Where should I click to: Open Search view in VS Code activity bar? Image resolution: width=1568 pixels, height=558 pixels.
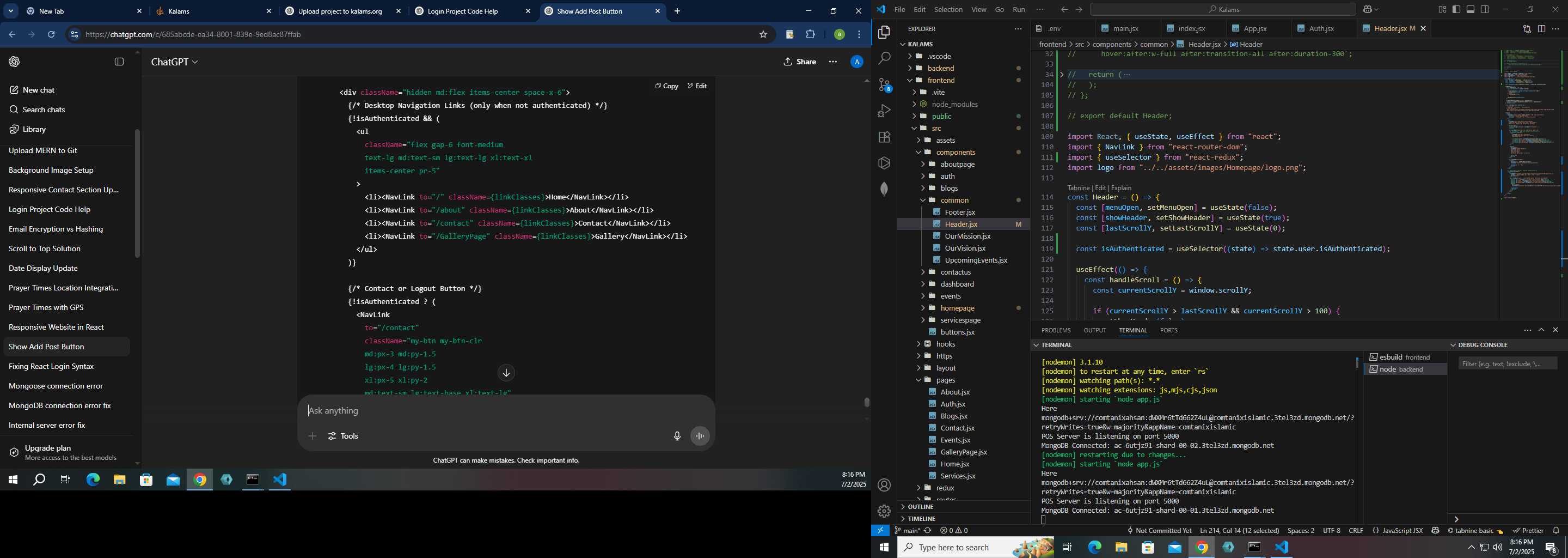click(884, 58)
